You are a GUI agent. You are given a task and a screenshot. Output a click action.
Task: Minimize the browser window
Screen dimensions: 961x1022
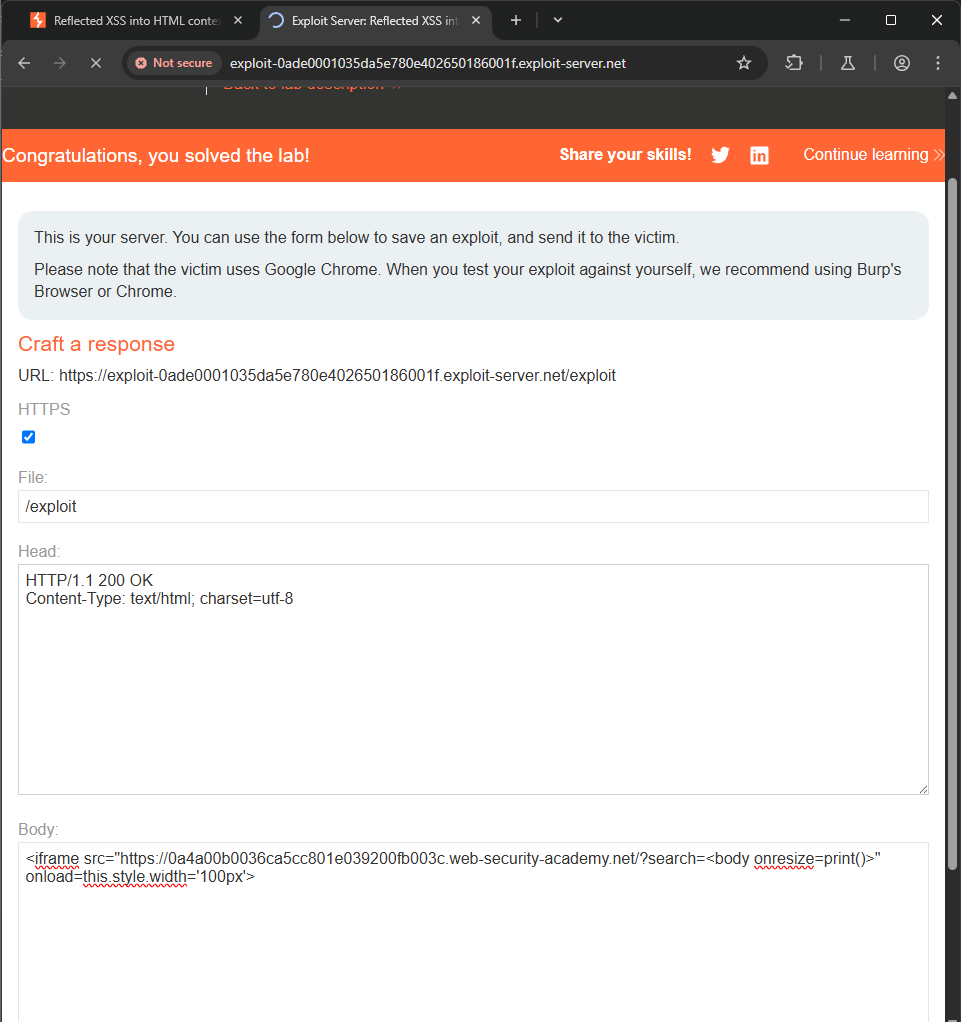click(x=845, y=20)
